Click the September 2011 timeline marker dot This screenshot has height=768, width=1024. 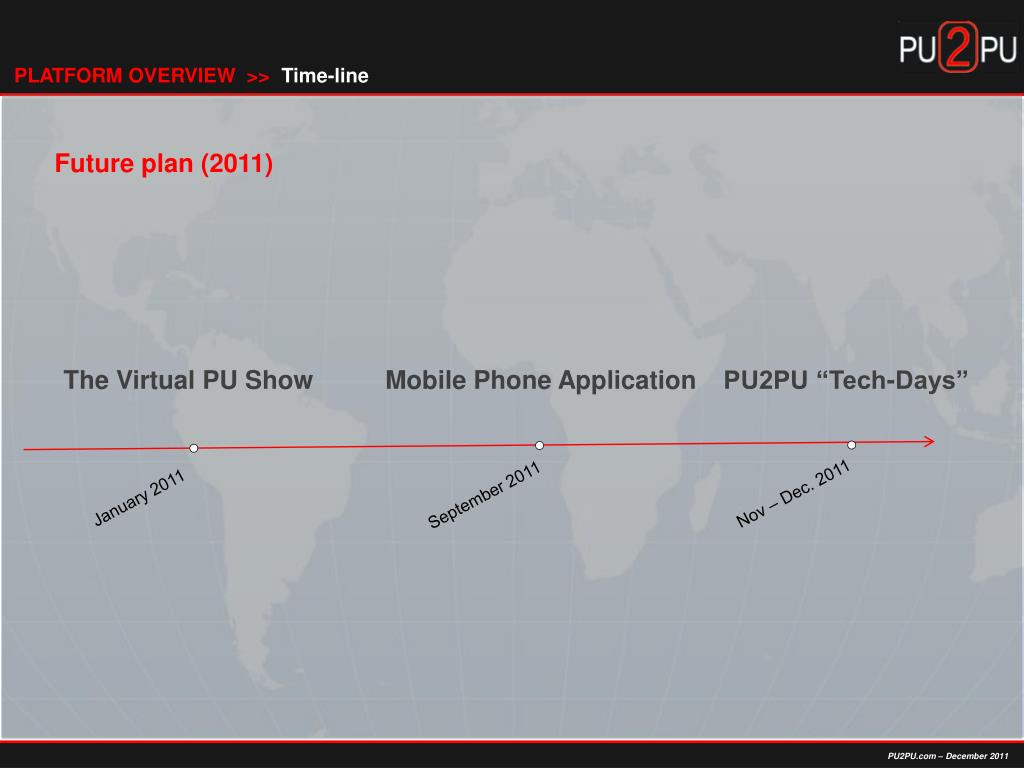pos(539,445)
